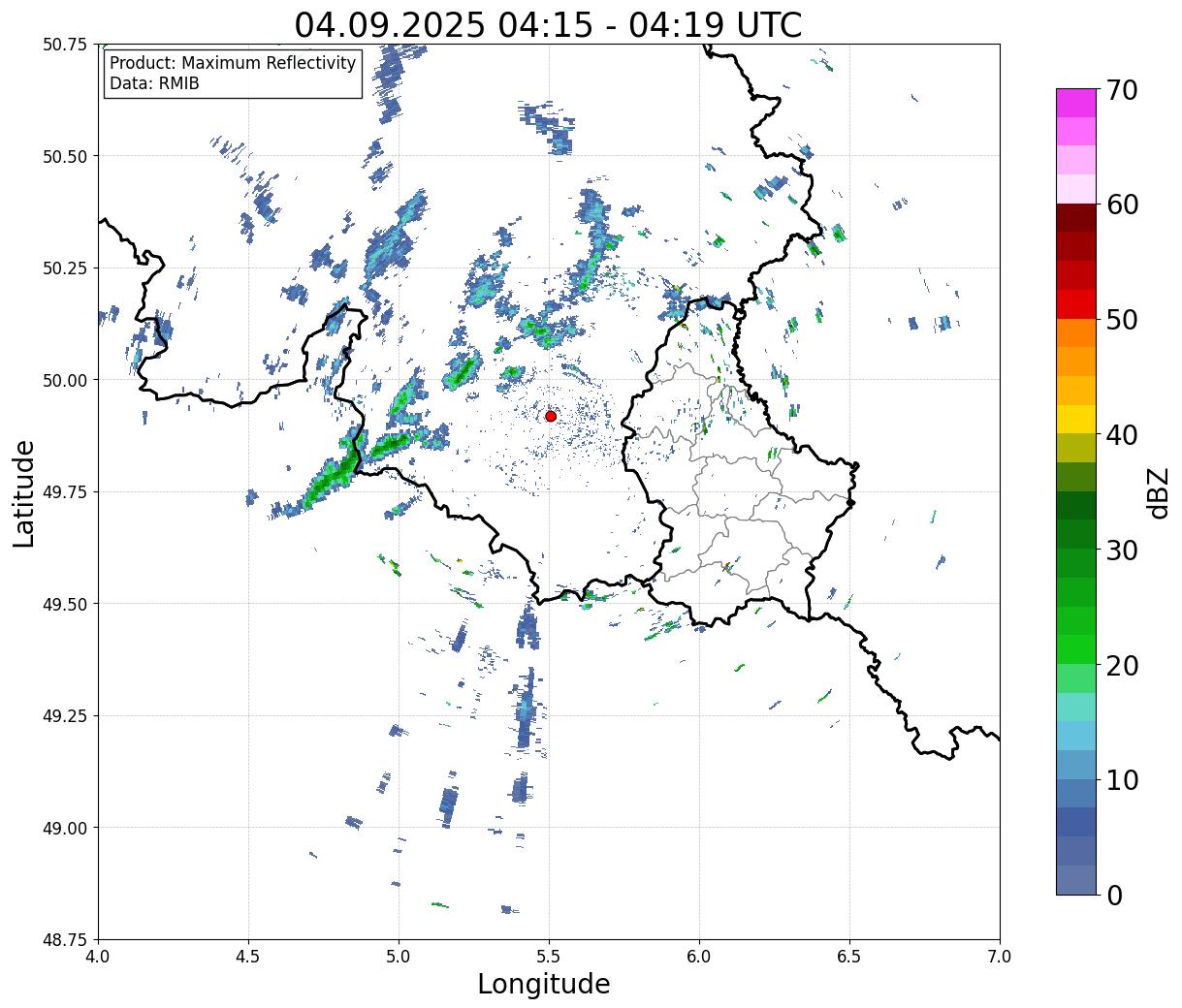This screenshot has width=1182, height=1008.
Task: Pick the palest pink segment just above 60 dBZ
Action: (x=1076, y=189)
